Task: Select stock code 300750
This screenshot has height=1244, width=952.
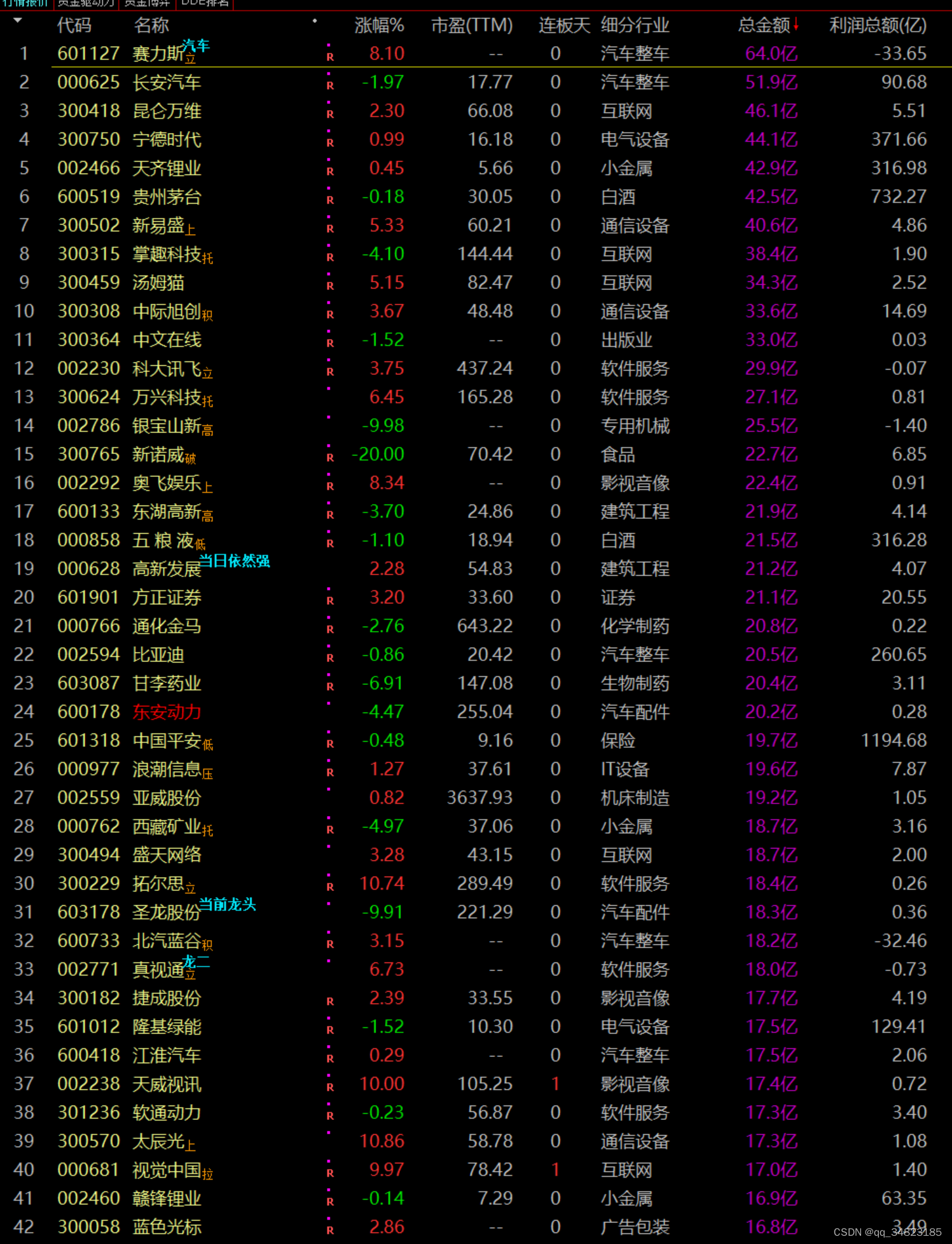Action: click(88, 139)
